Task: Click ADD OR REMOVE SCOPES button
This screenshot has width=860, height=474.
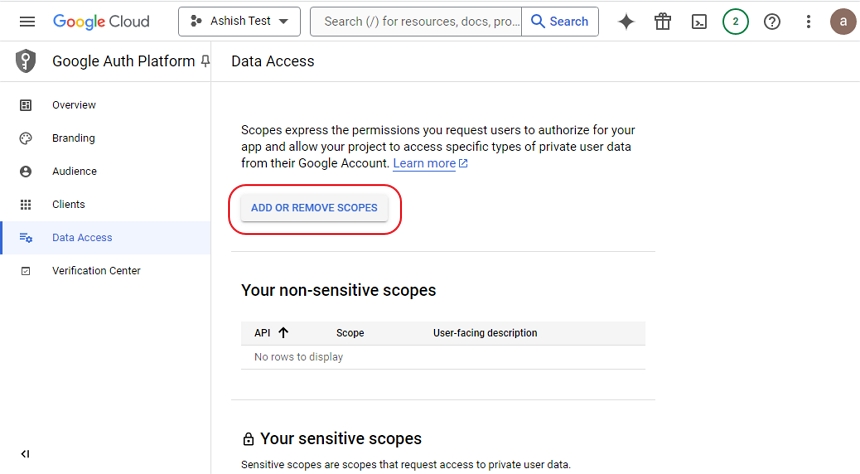Action: click(314, 208)
